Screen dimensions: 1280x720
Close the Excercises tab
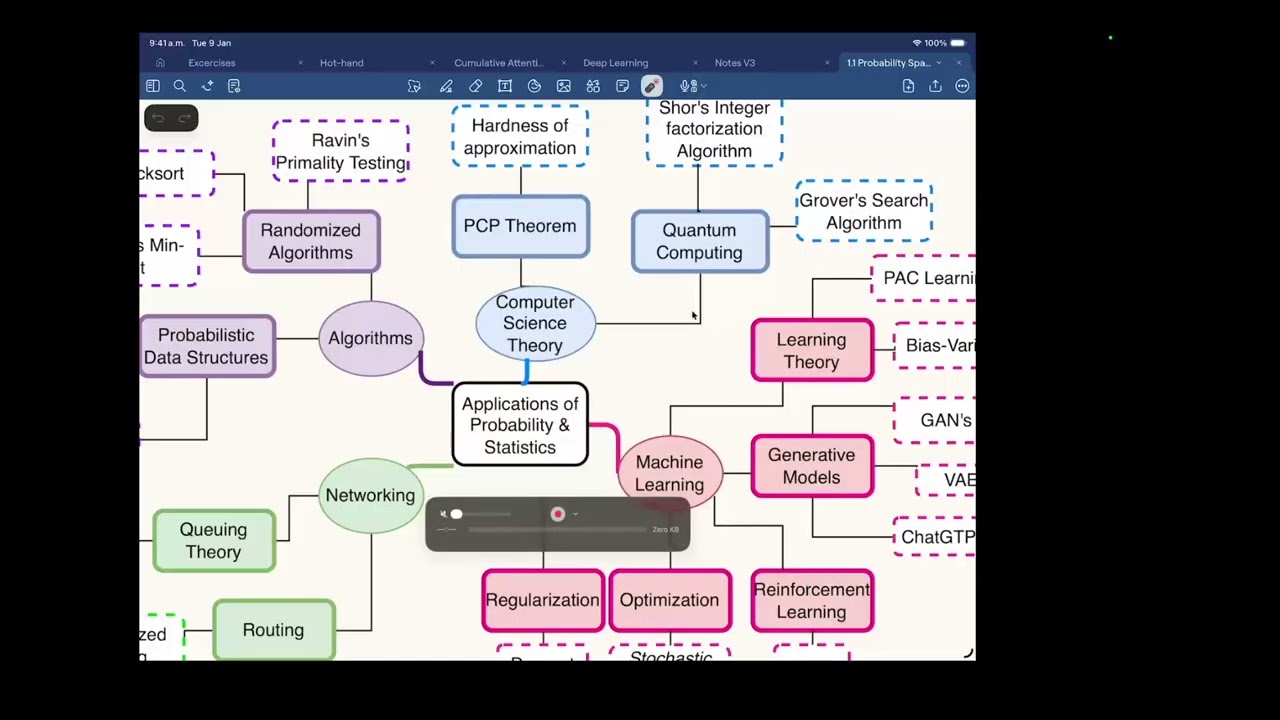[300, 63]
